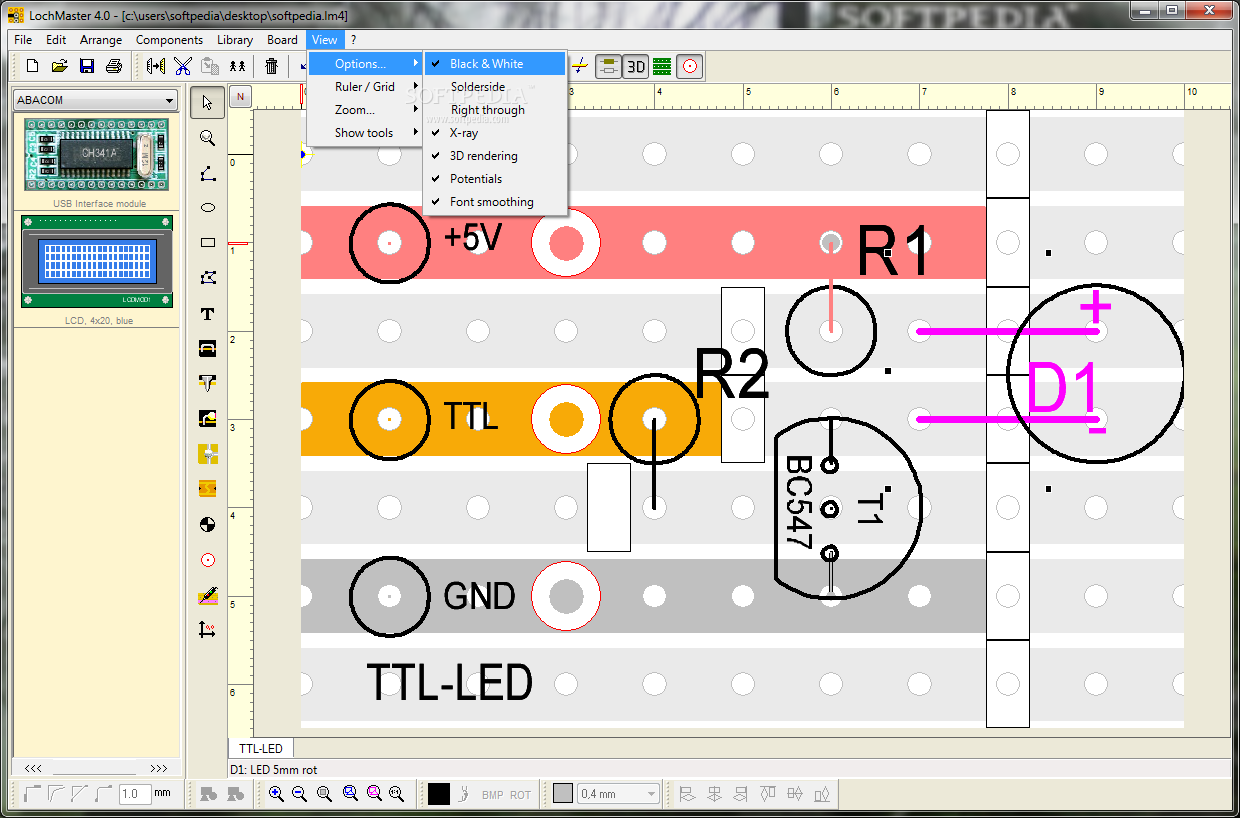Select the polygon drawing tool
1240x818 pixels.
tap(207, 277)
